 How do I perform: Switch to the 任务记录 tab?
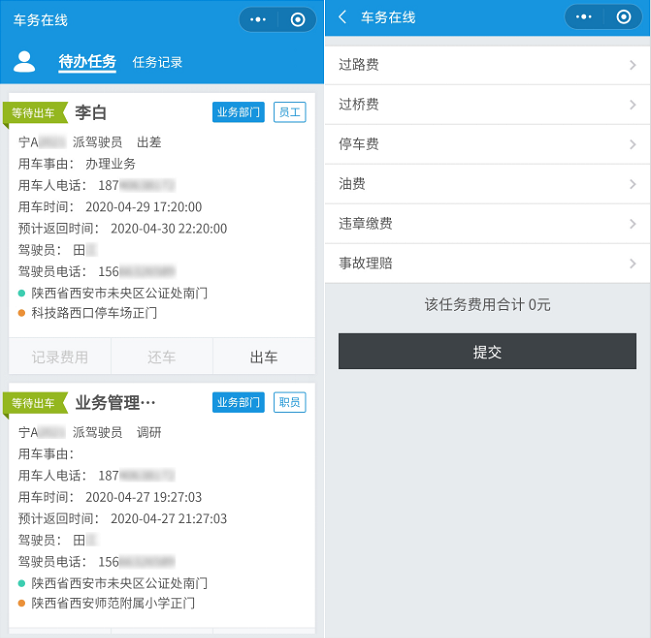158,62
